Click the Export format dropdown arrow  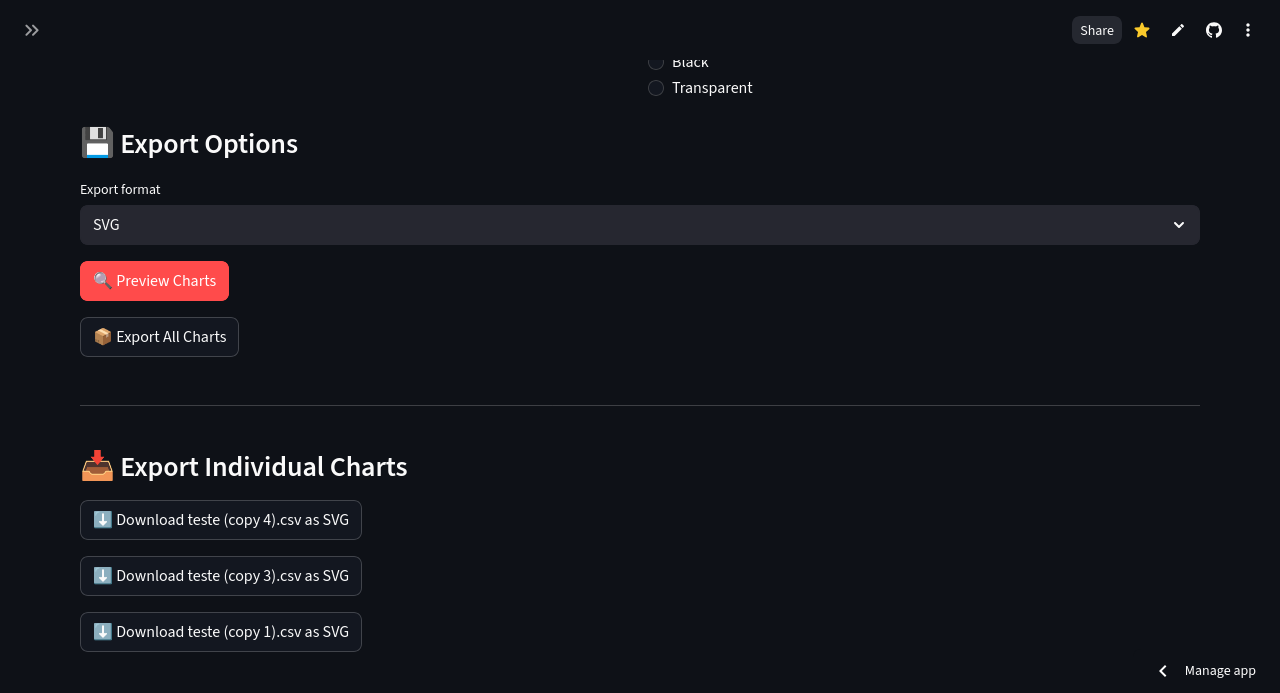[x=1179, y=225]
